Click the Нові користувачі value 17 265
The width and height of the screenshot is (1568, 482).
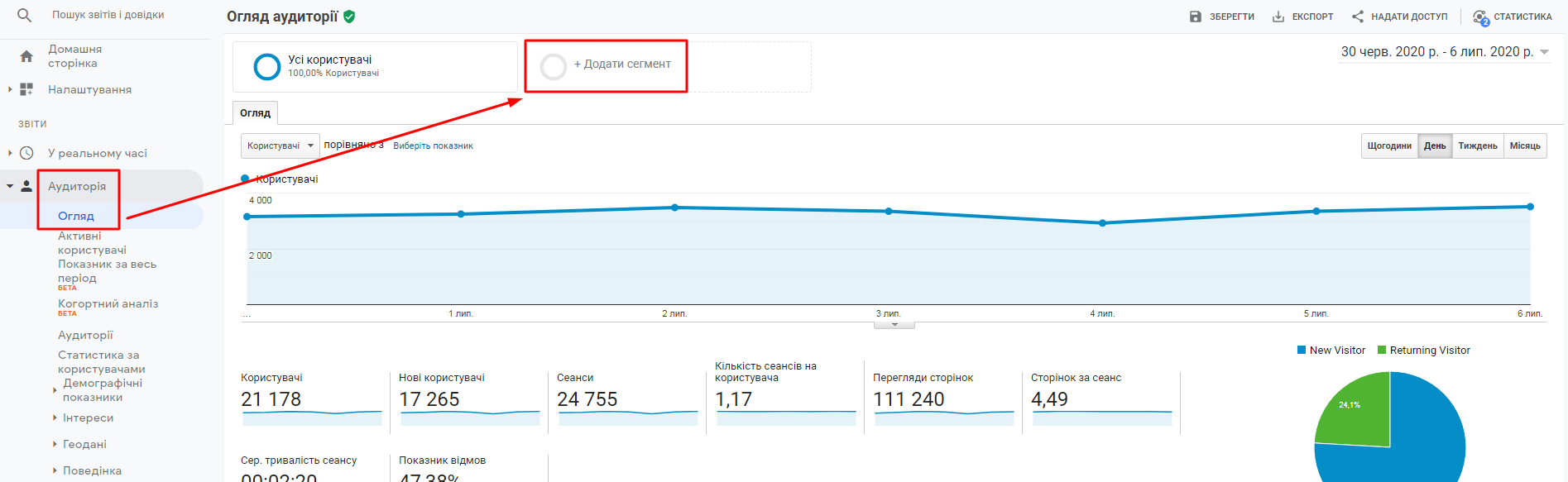coord(429,399)
